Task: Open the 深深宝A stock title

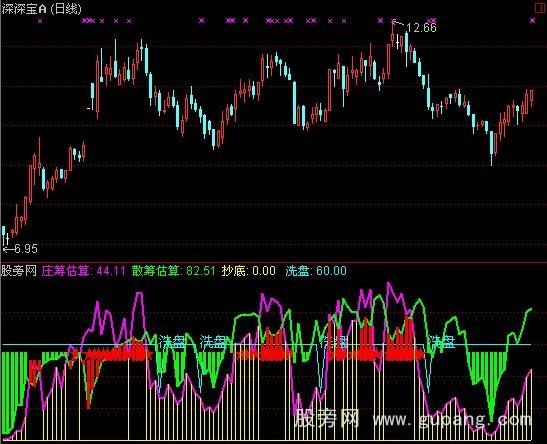Action: click(x=24, y=9)
